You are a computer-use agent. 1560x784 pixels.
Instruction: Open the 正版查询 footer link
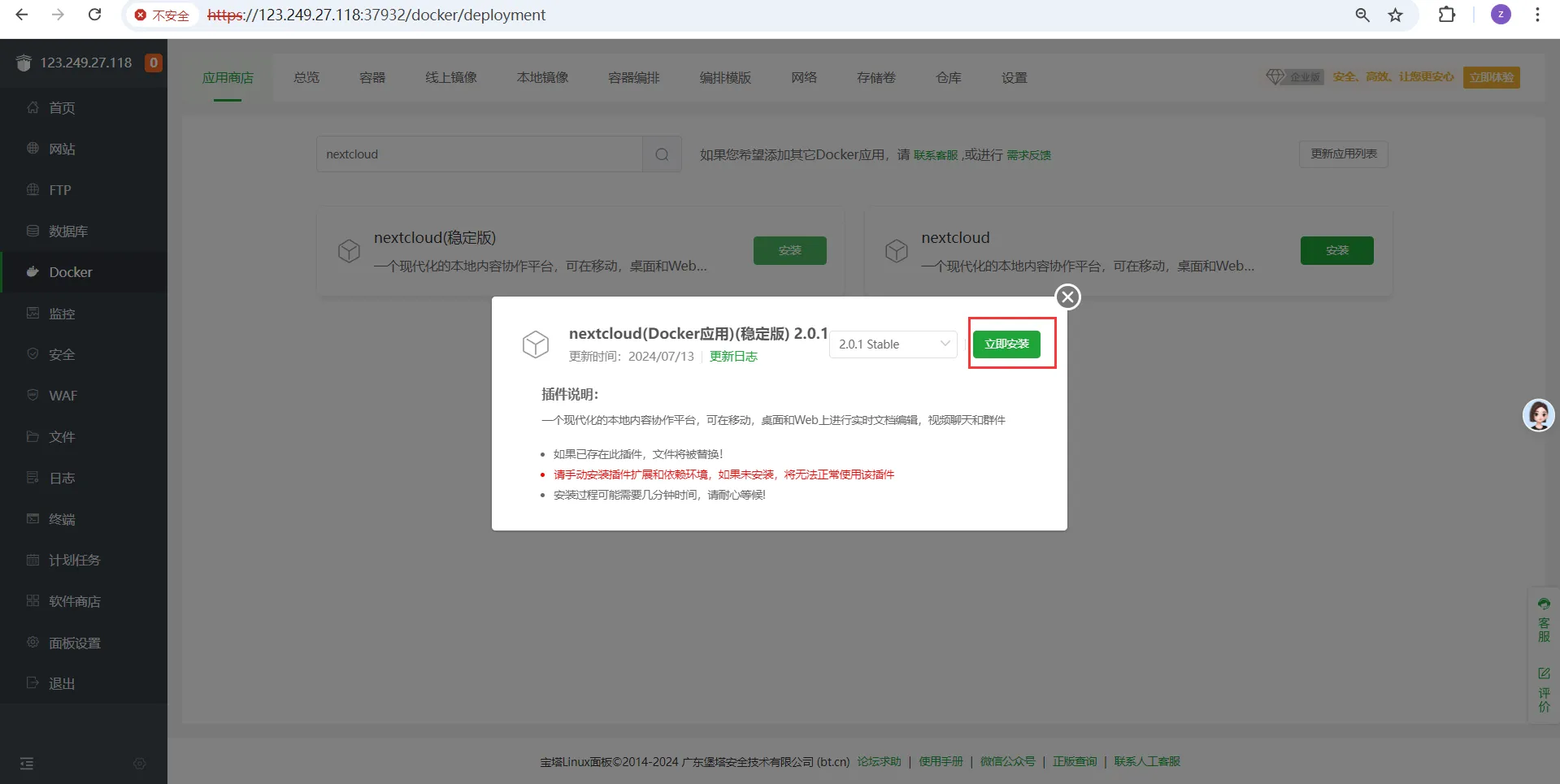coord(1075,762)
